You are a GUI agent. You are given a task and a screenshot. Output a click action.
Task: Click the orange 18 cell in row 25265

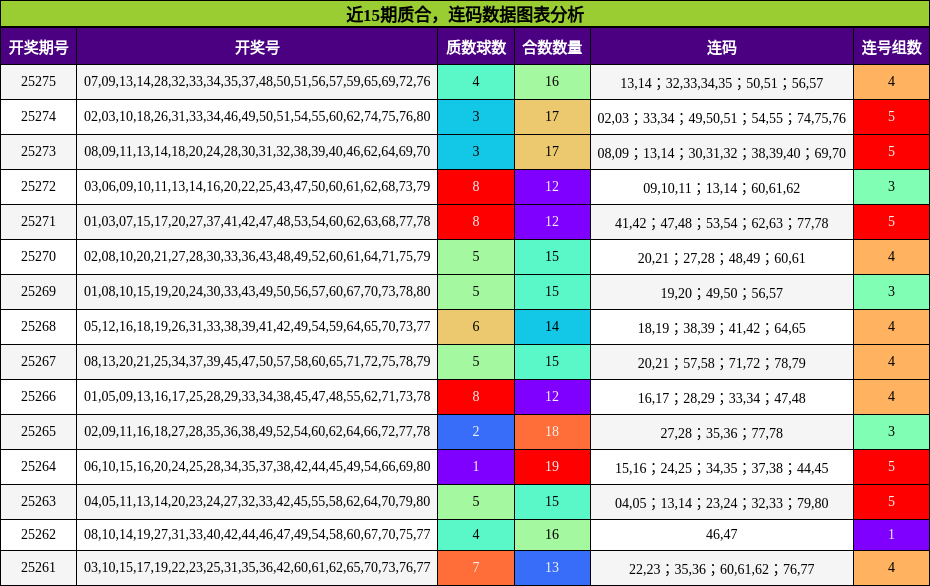552,431
